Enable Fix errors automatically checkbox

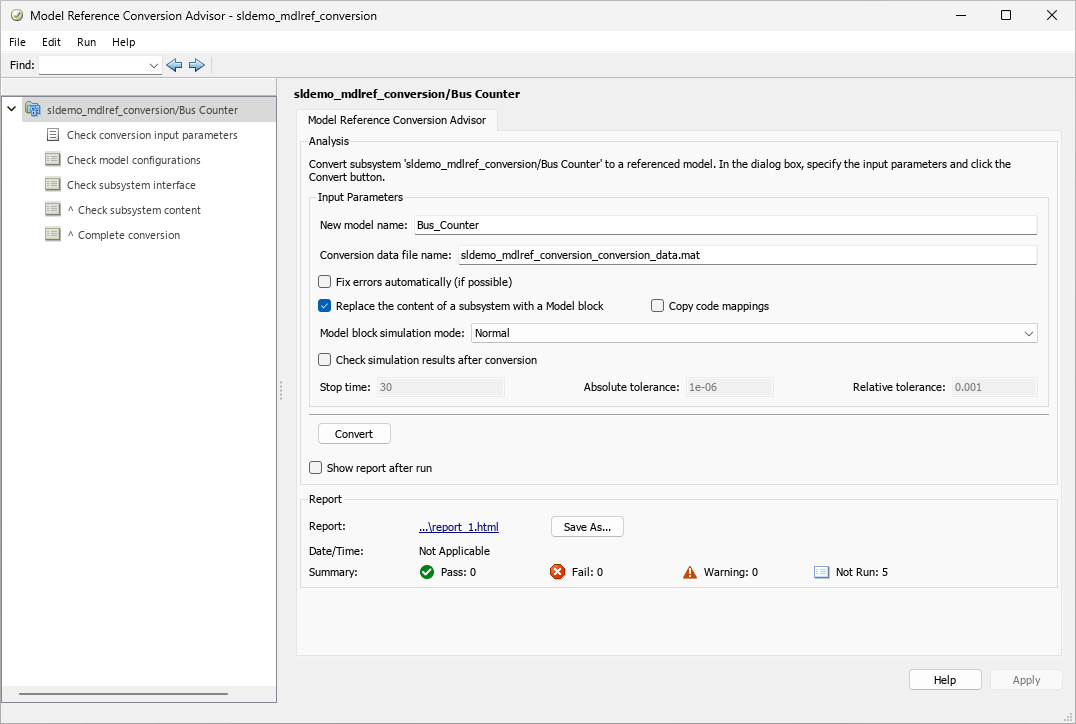324,282
